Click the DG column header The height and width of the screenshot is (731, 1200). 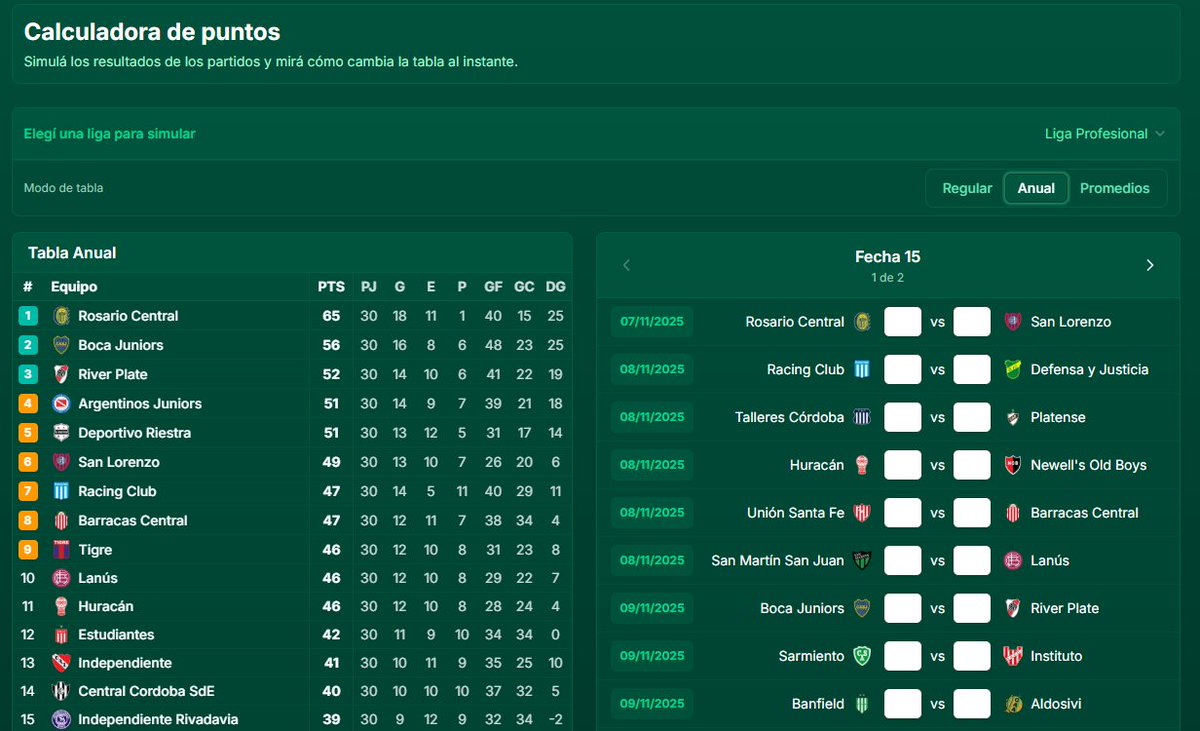(x=556, y=287)
